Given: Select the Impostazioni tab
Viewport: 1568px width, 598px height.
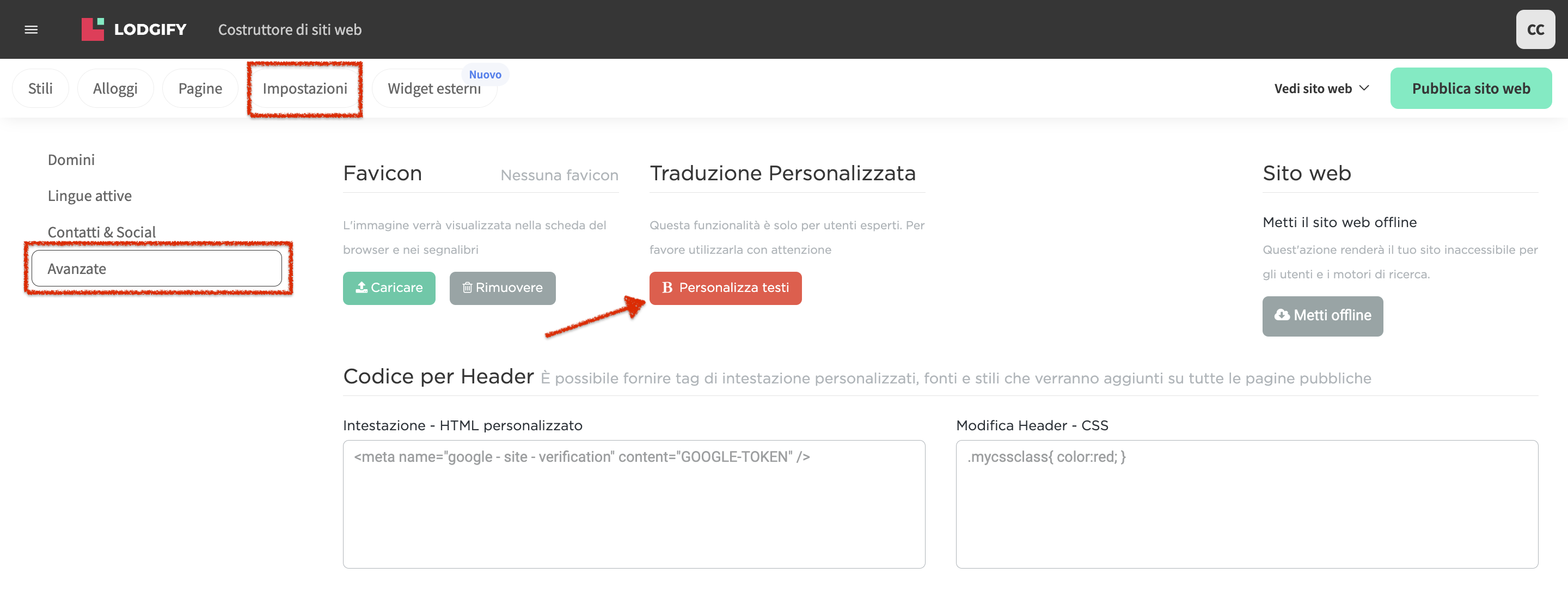Looking at the screenshot, I should point(304,88).
